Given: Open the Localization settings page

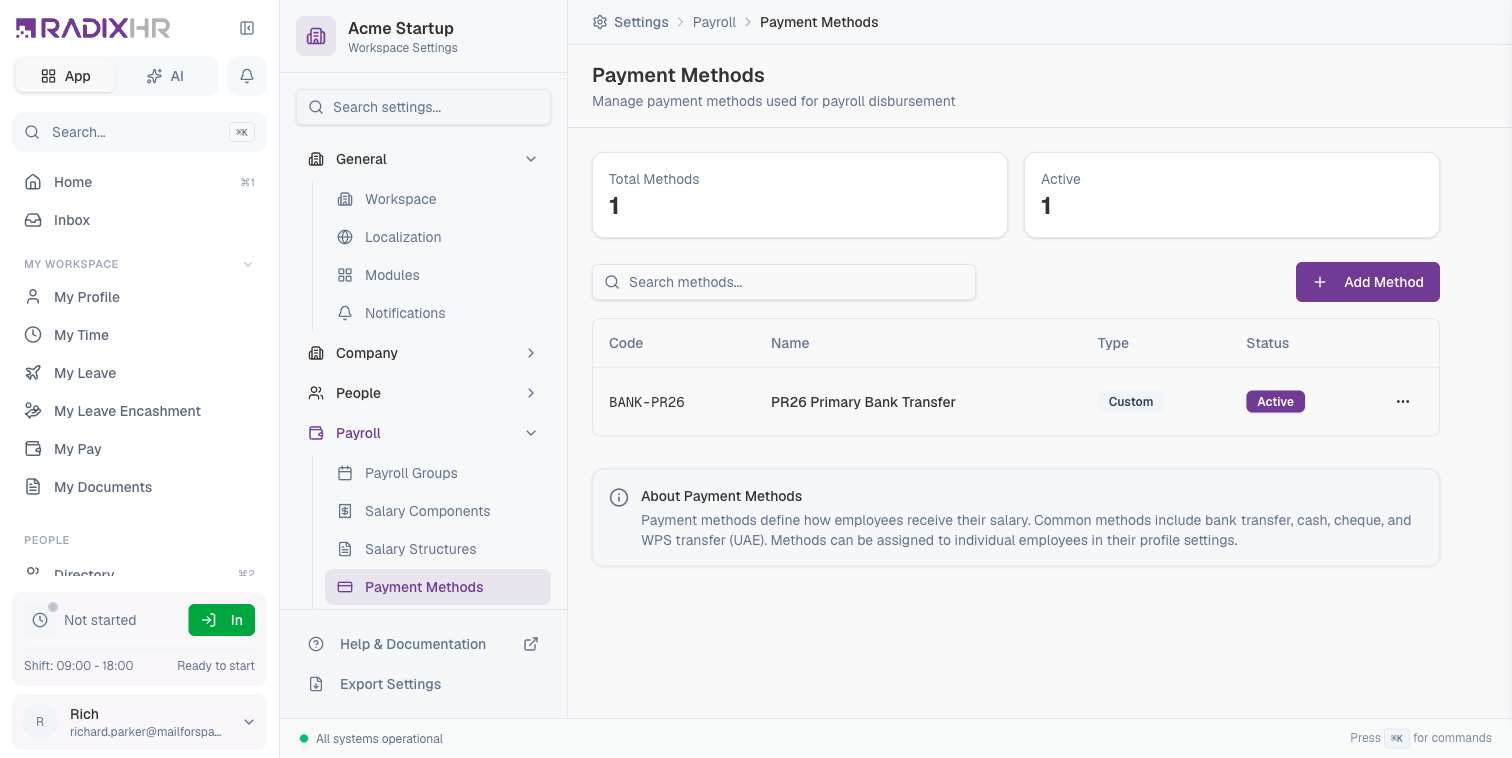Looking at the screenshot, I should point(438,237).
